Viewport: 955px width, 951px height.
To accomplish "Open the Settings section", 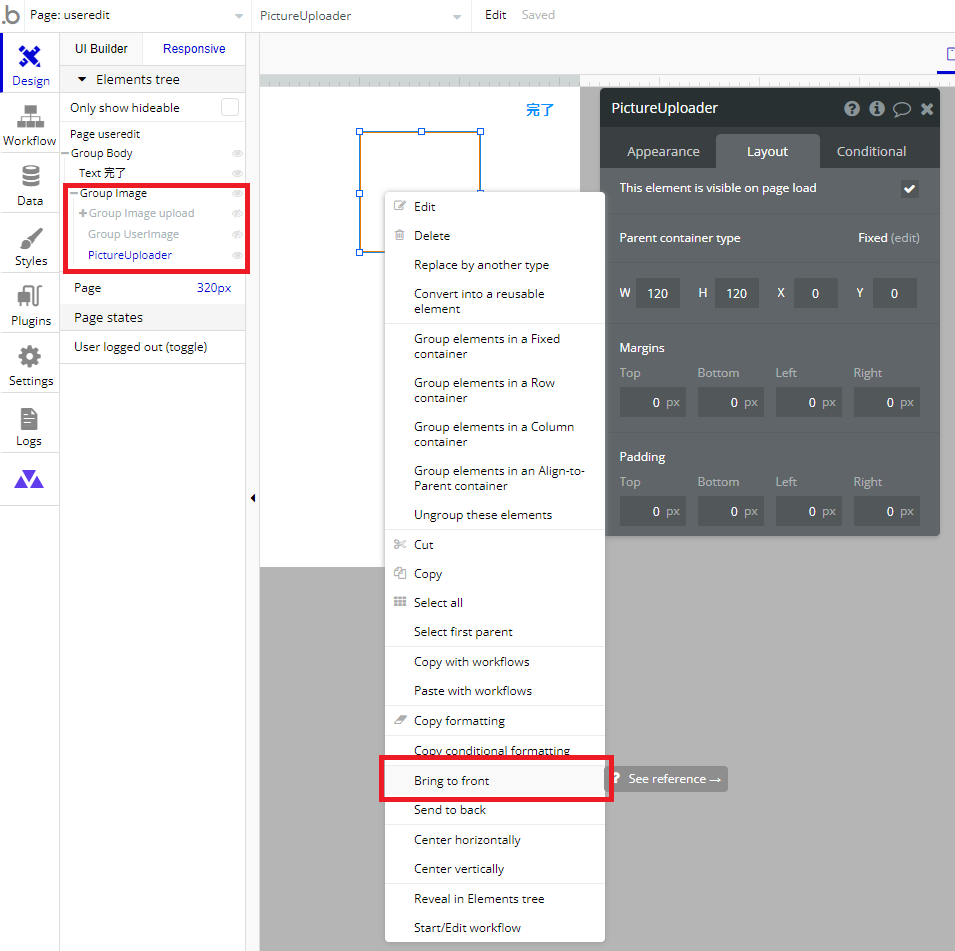I will tap(30, 366).
